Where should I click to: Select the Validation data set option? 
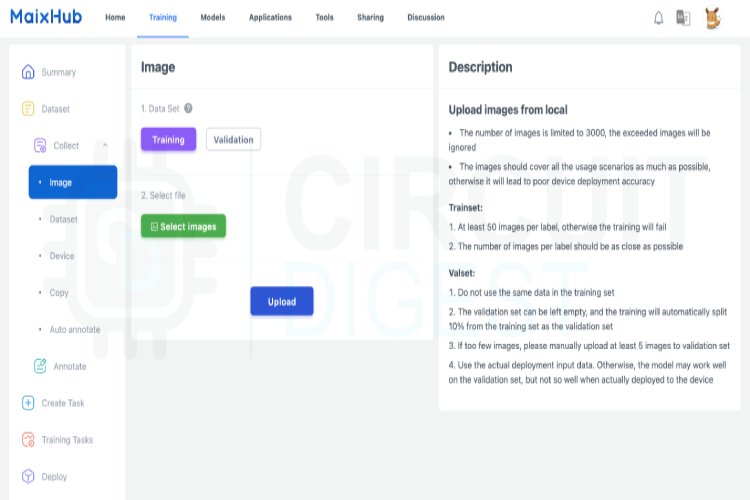tap(233, 139)
